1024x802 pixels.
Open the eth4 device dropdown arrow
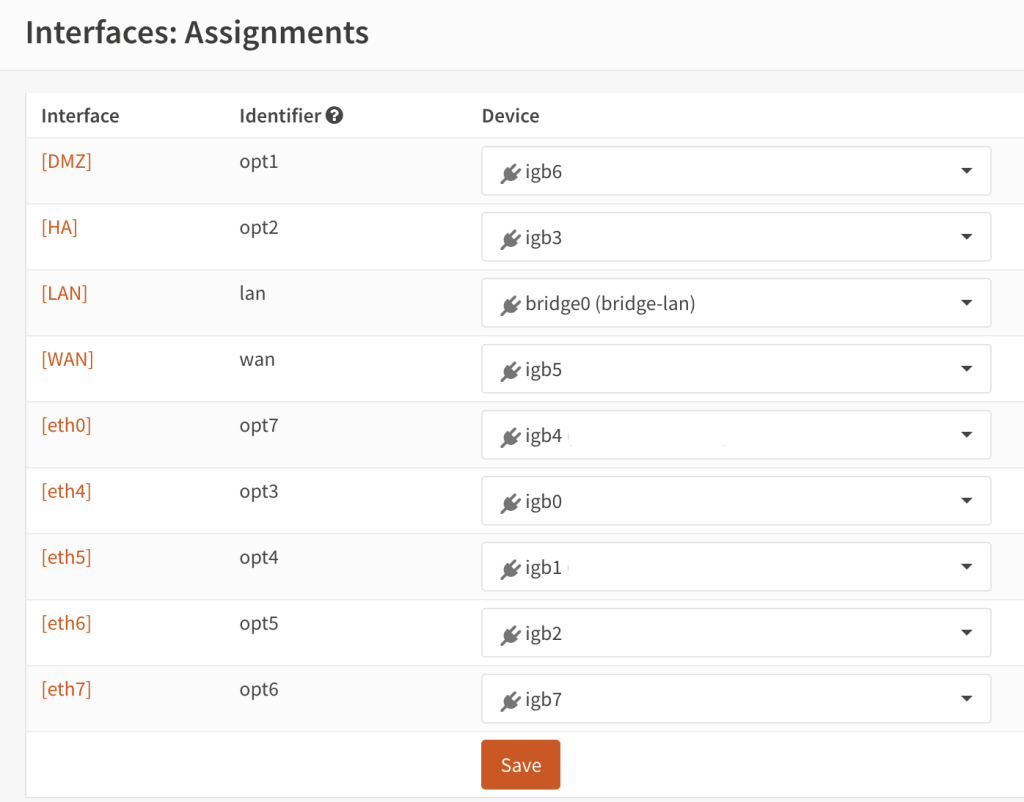967,501
